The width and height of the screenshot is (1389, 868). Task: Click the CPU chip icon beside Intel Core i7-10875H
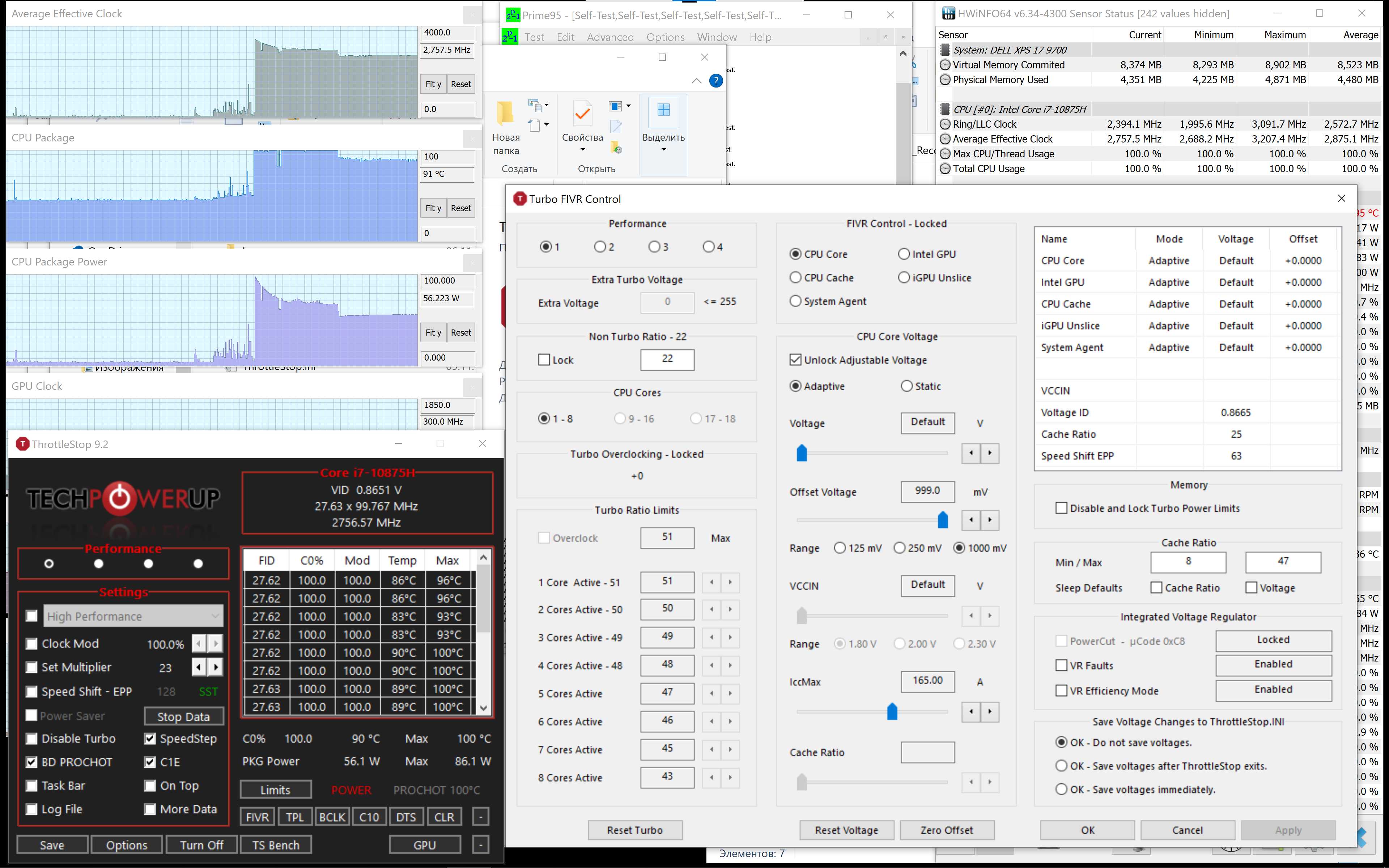[945, 109]
